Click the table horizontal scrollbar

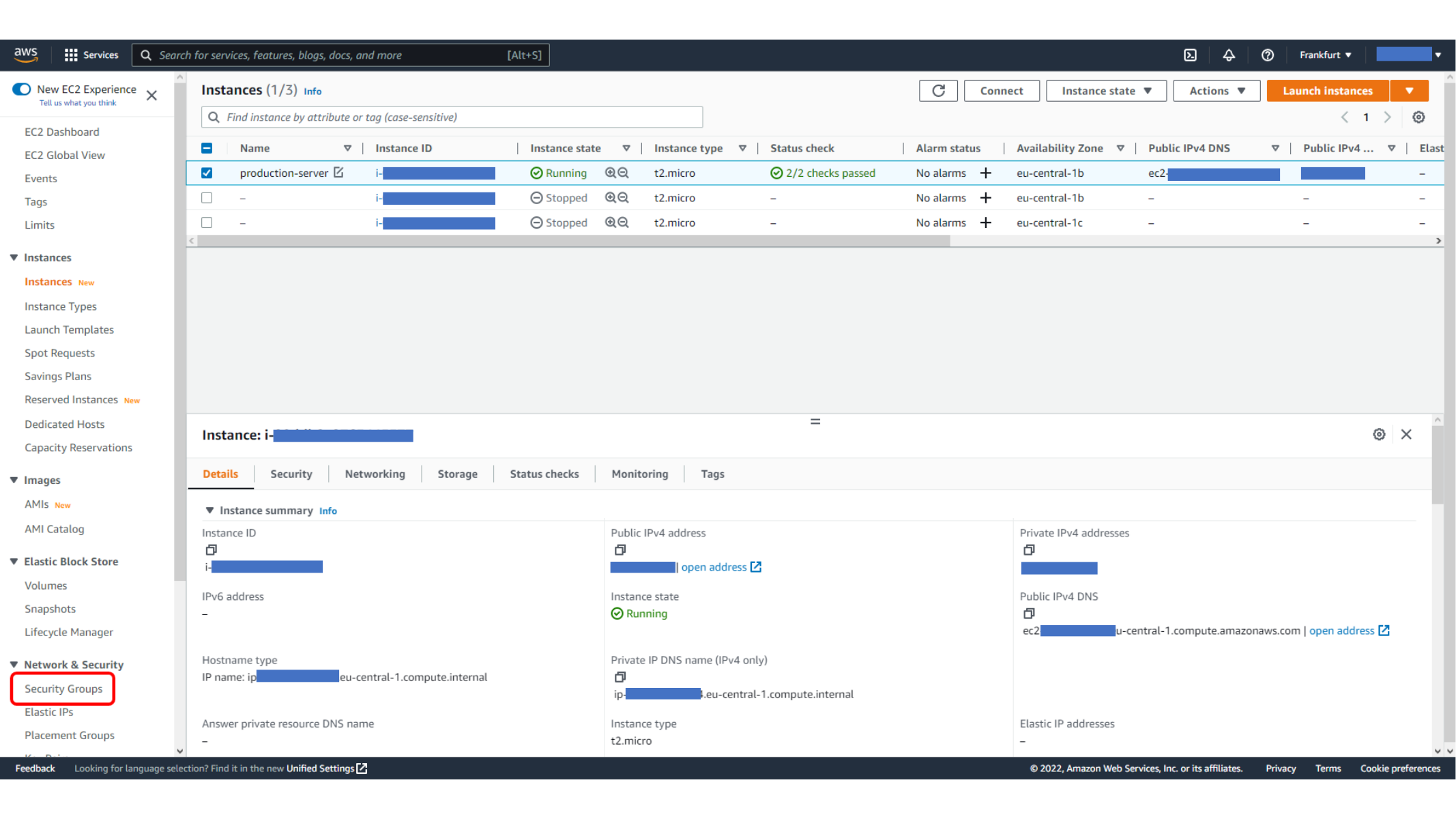[573, 241]
